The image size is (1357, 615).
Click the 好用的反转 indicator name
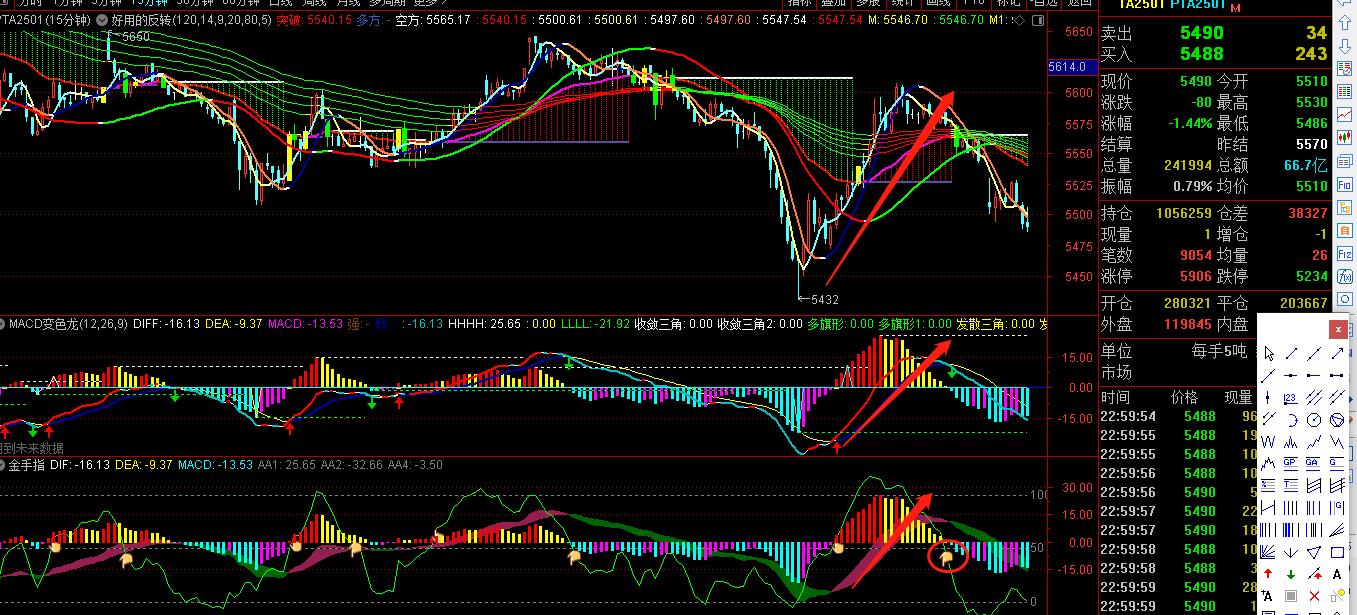click(x=140, y=20)
